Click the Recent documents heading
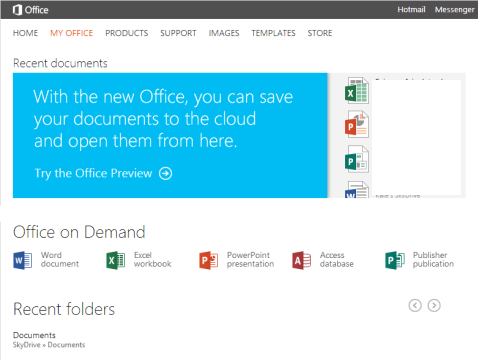The image size is (478, 360). pos(60,63)
